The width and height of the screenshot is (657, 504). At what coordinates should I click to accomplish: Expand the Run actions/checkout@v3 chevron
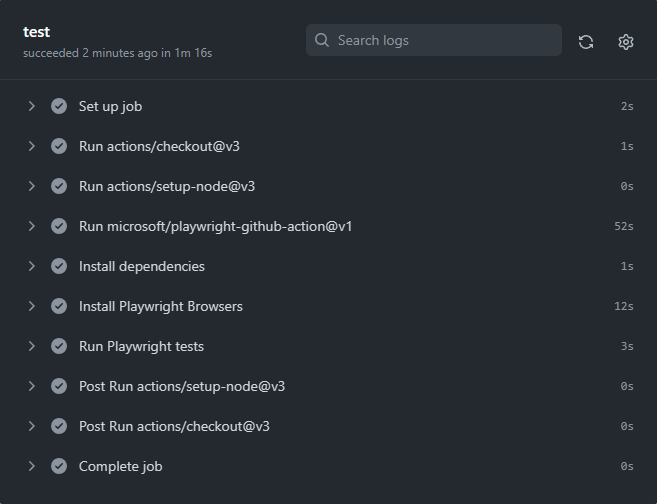31,146
